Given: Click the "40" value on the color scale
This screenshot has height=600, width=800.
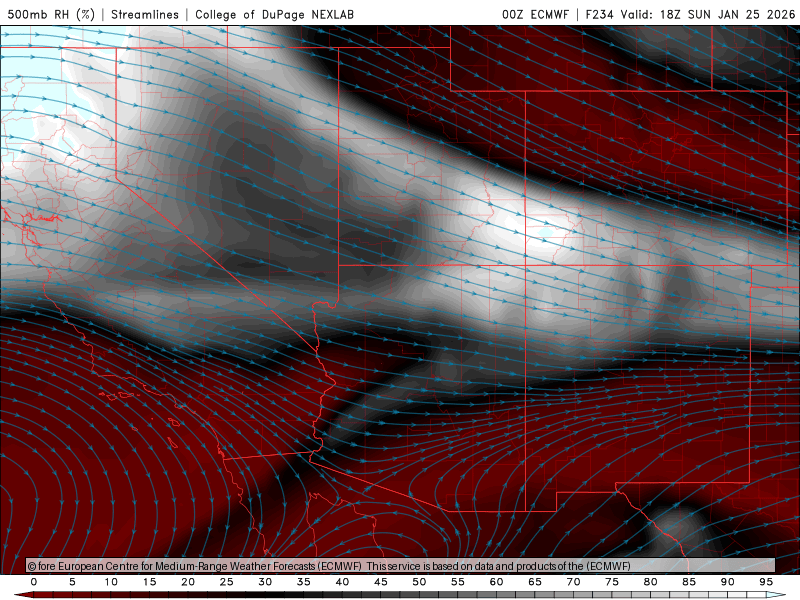Looking at the screenshot, I should tap(342, 582).
